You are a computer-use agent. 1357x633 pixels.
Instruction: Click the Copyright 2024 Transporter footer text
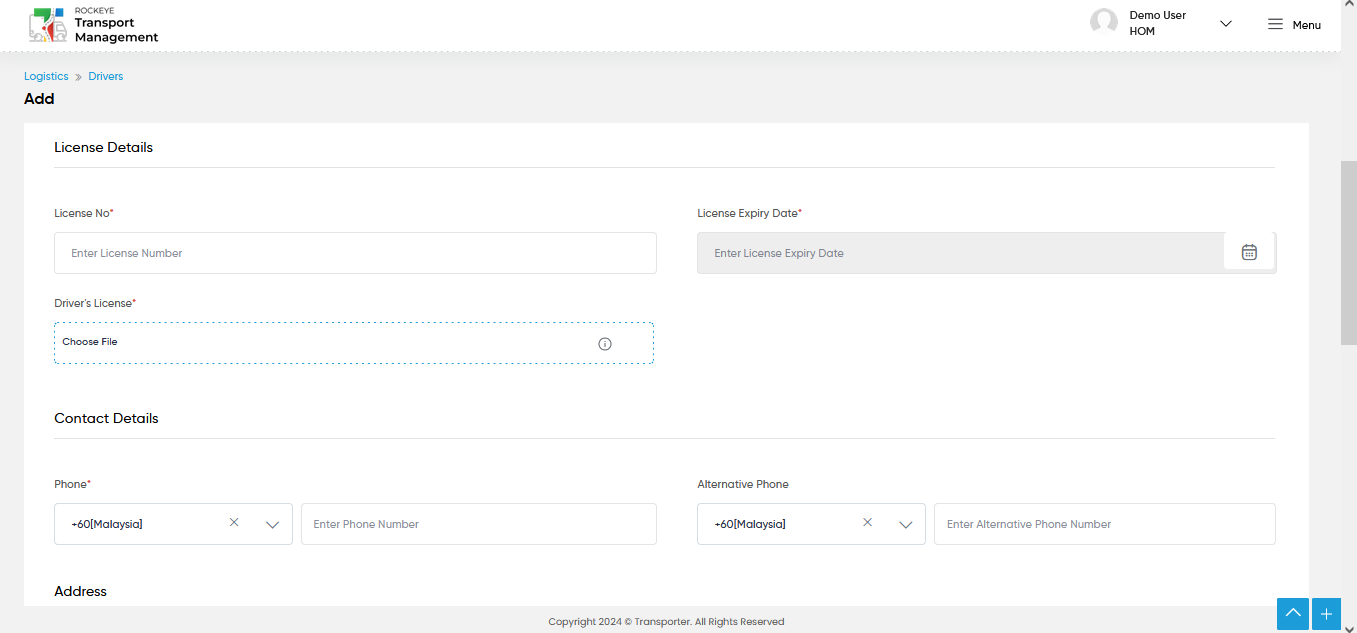click(x=666, y=622)
